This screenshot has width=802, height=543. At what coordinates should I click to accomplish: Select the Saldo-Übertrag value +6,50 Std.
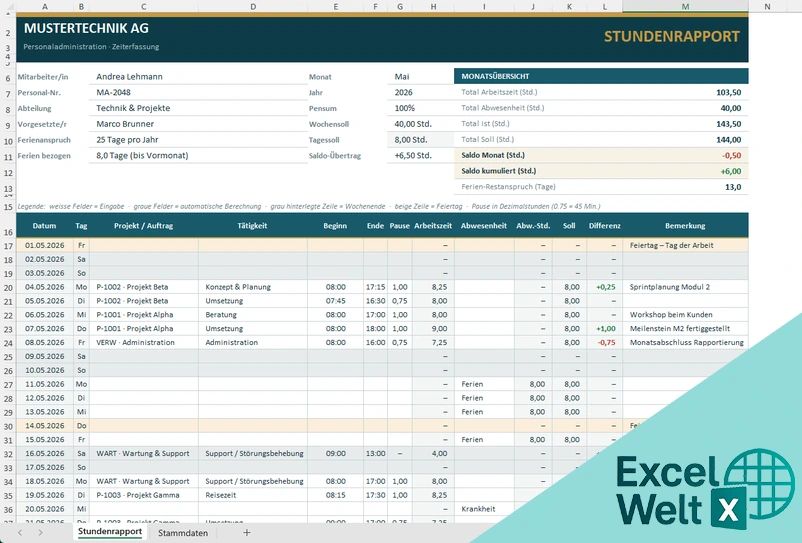(x=420, y=155)
